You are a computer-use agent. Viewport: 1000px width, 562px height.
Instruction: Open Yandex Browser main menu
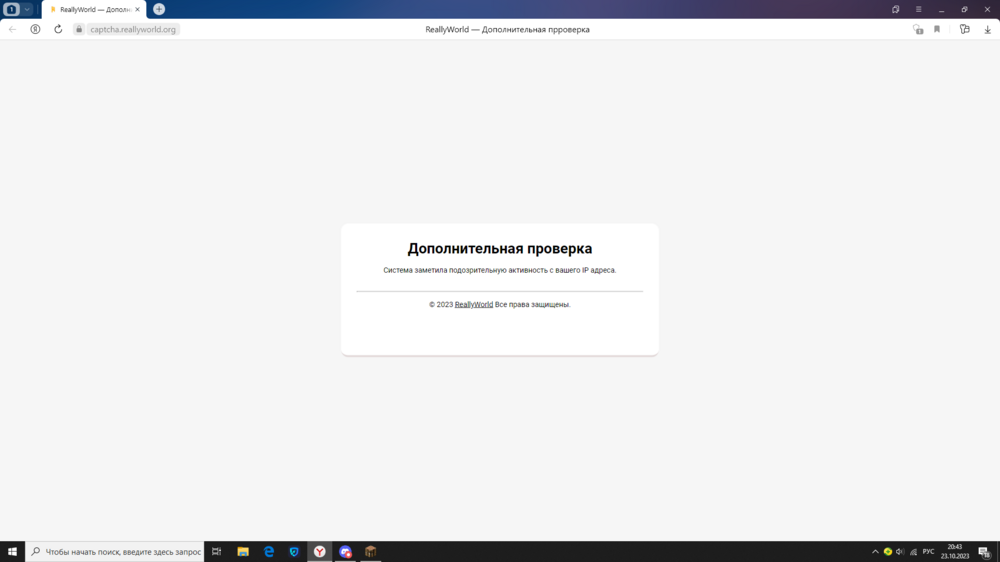pyautogui.click(x=918, y=10)
